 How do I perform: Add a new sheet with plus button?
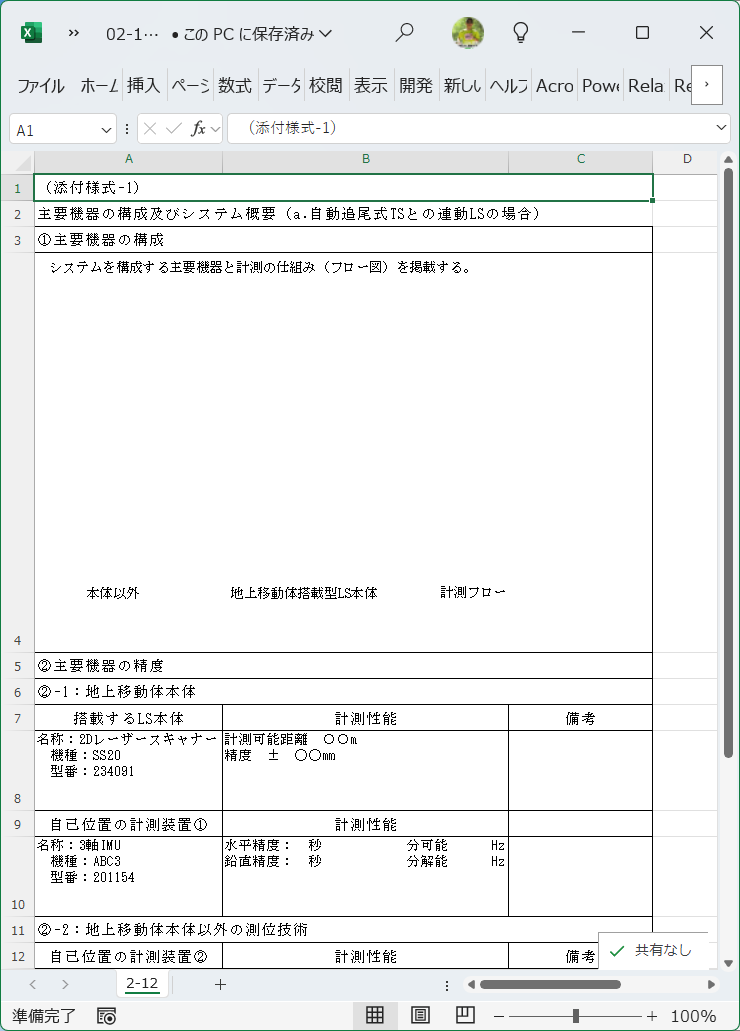[220, 984]
